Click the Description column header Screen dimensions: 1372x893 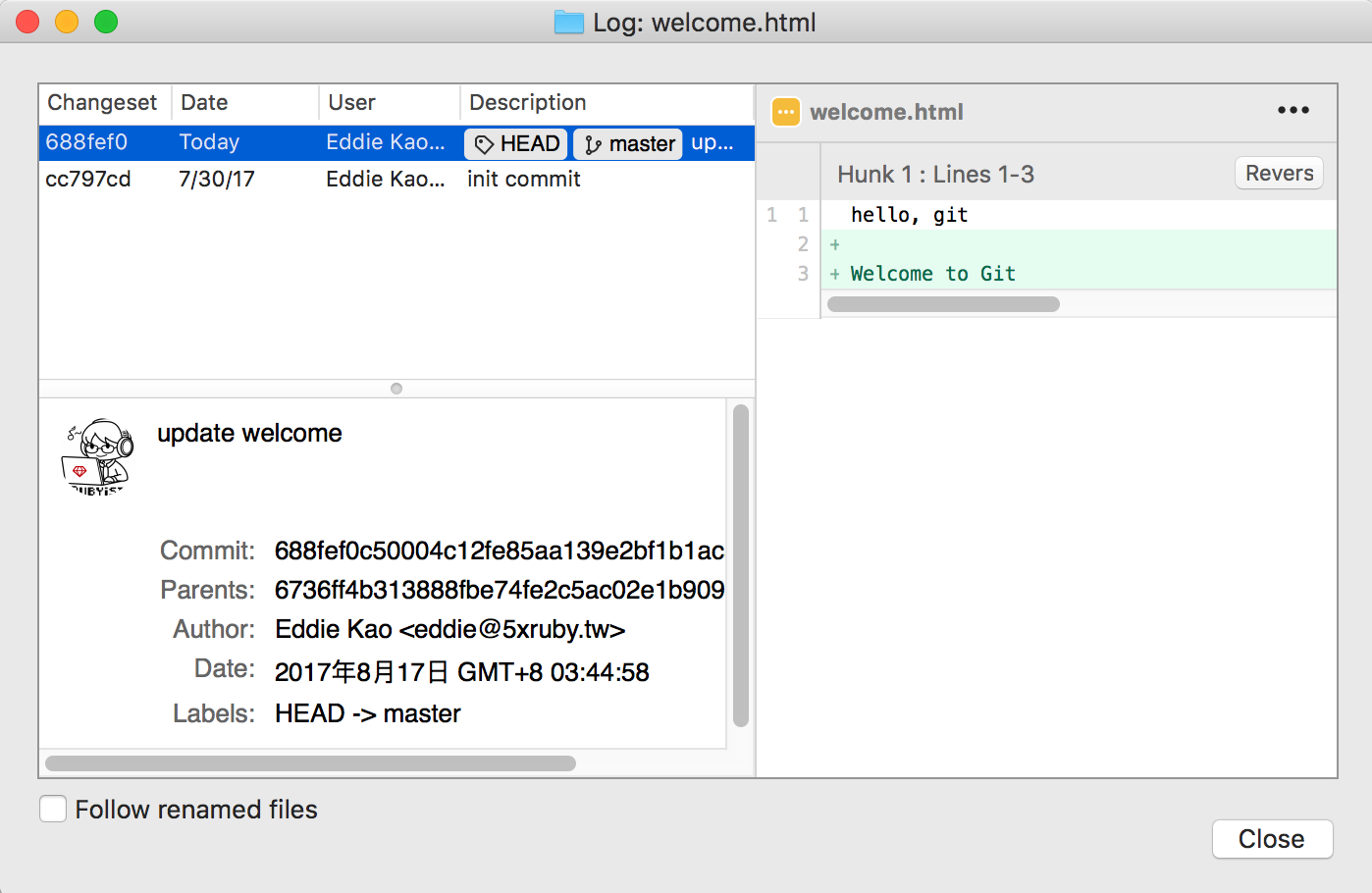(527, 103)
